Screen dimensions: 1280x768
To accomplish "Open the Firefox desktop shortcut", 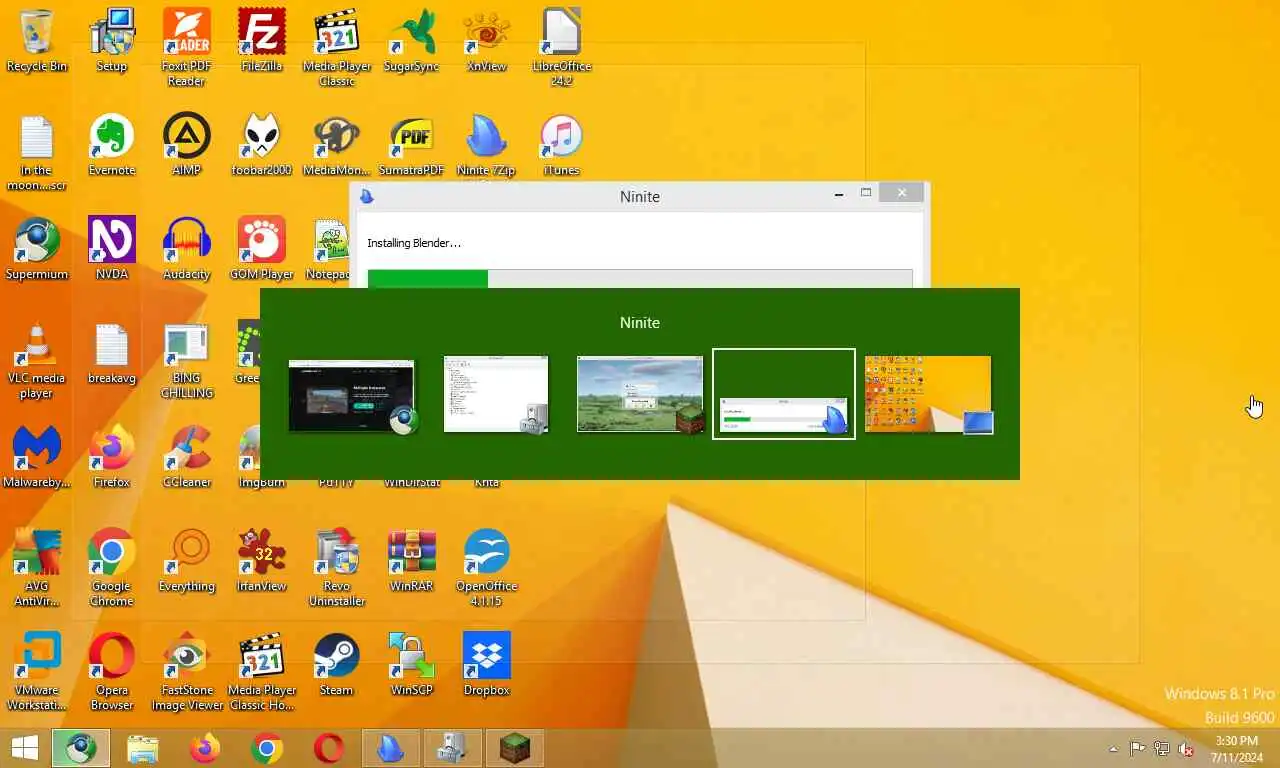I will 112,456.
